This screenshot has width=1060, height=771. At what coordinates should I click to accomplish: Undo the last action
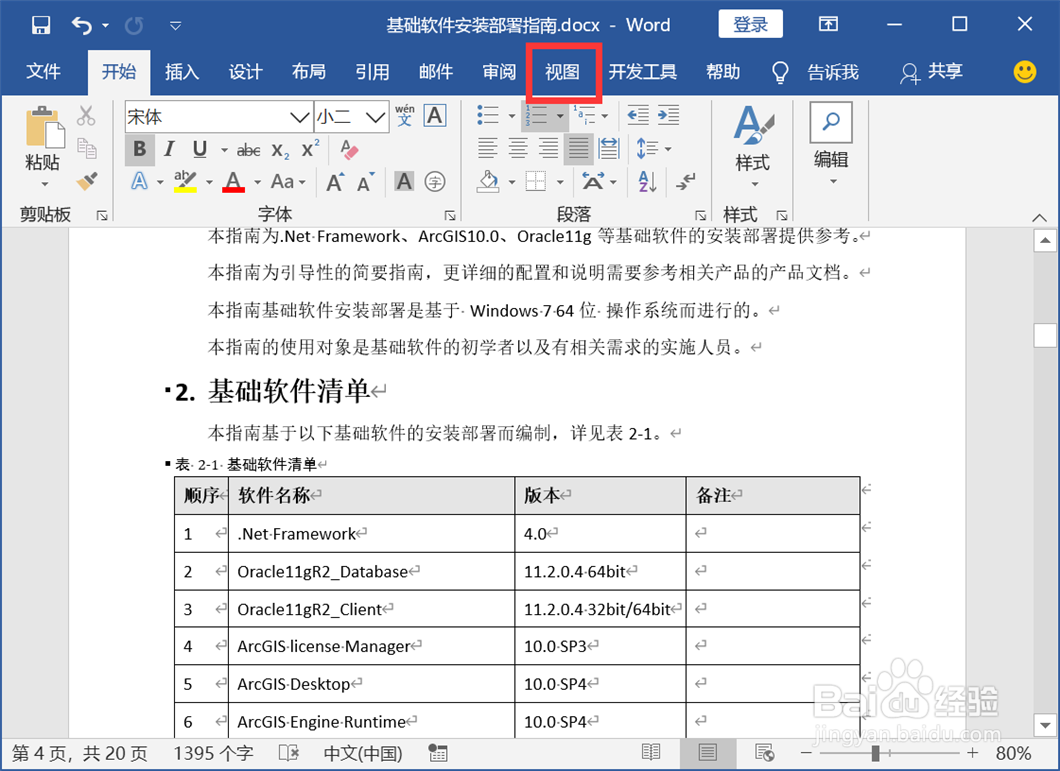tap(82, 26)
